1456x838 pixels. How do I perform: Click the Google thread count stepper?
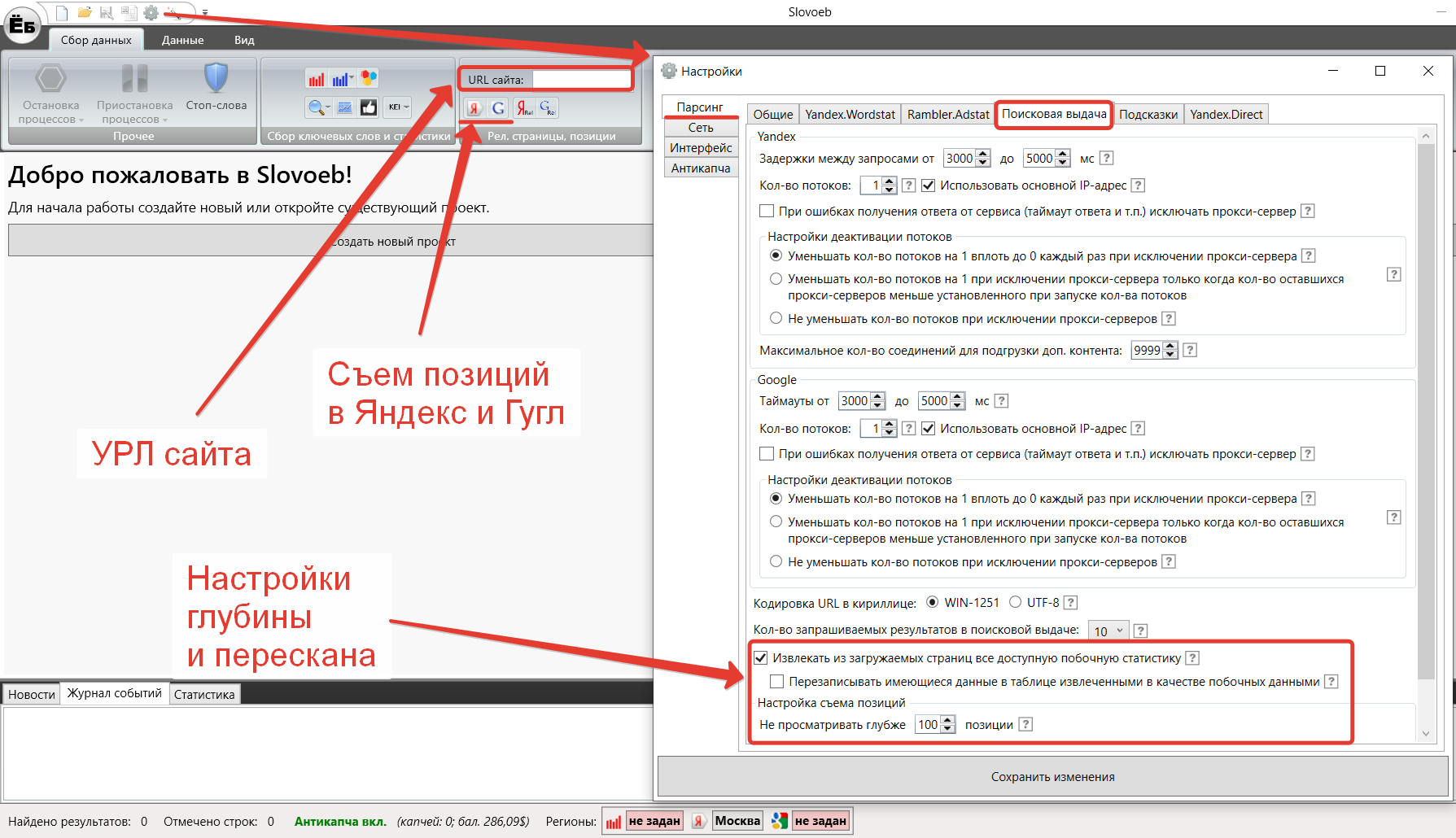890,429
